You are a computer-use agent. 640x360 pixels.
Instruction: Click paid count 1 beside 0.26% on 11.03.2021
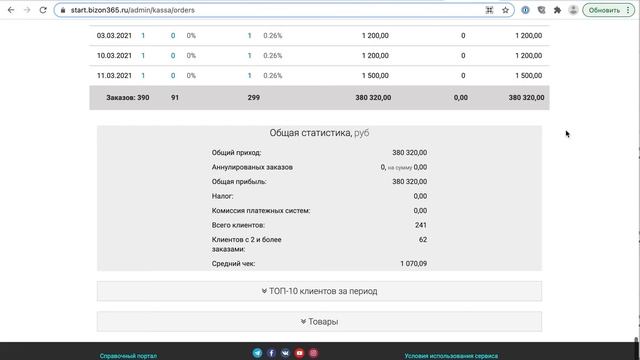point(249,76)
